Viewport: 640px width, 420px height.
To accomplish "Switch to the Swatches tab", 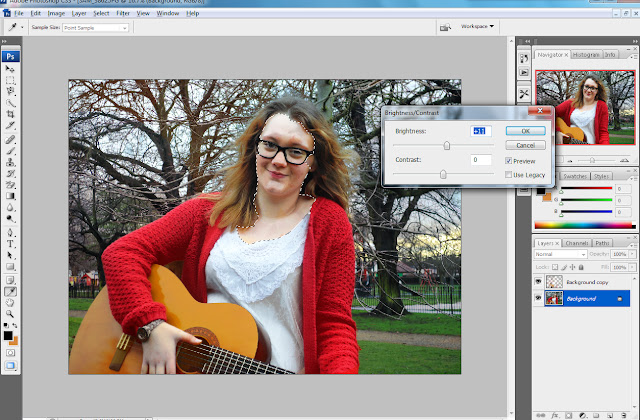I will 575,176.
